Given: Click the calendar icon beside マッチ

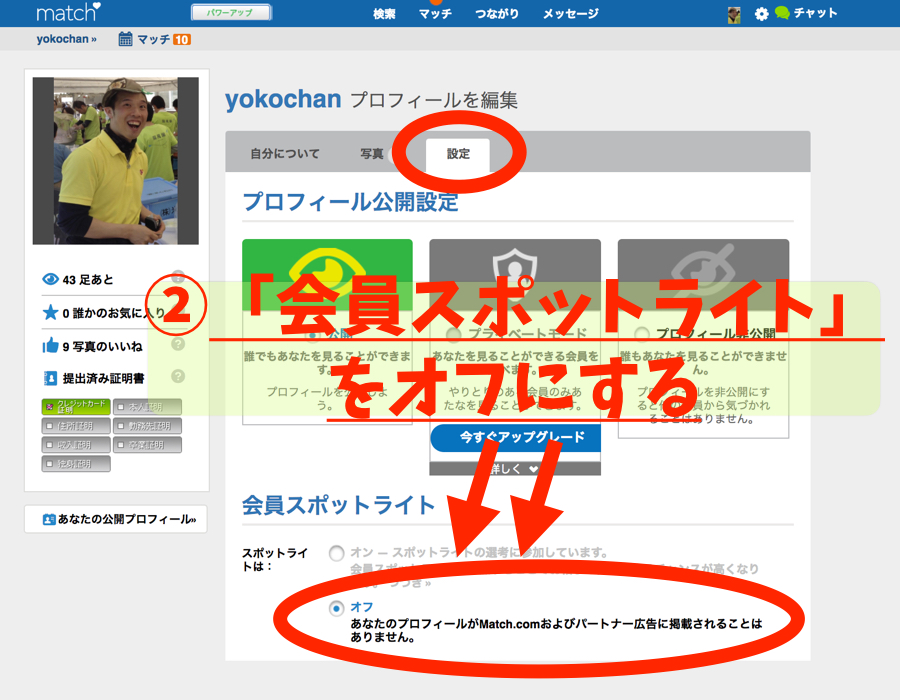Looking at the screenshot, I should [x=125, y=39].
